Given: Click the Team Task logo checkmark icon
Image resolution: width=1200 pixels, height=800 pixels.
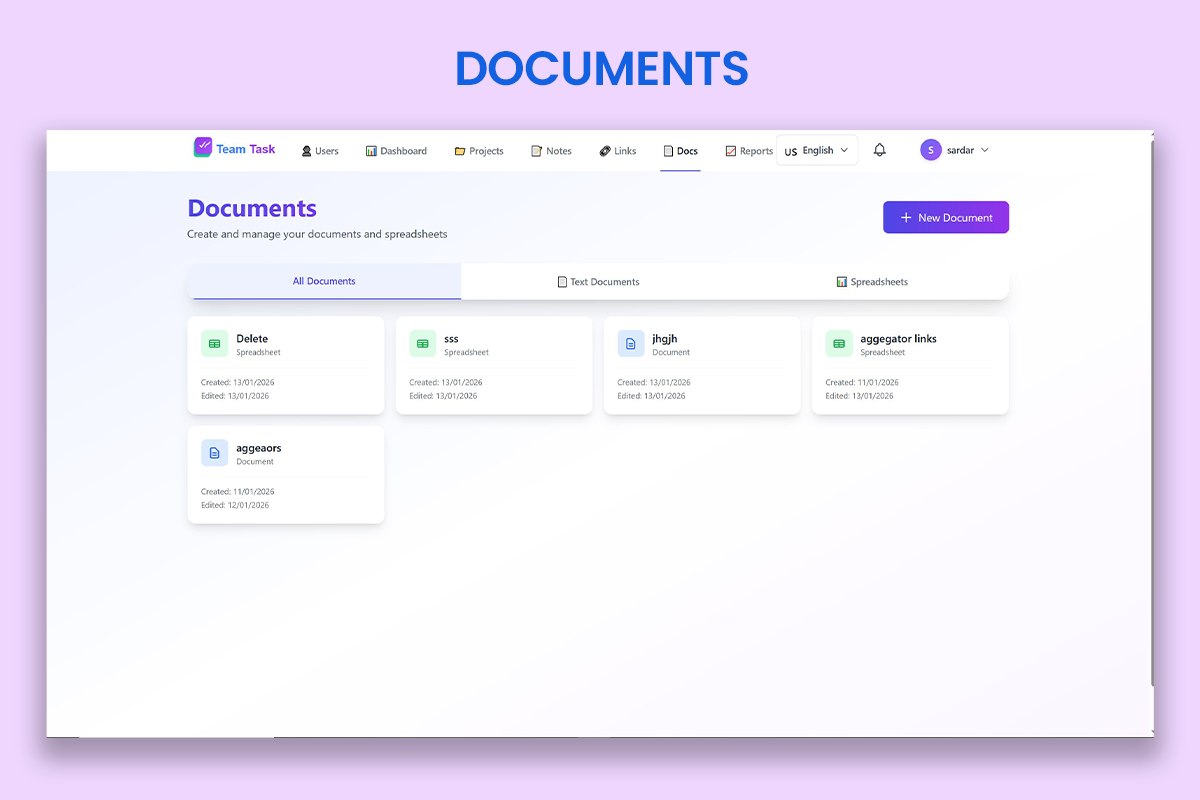Looking at the screenshot, I should coord(203,147).
